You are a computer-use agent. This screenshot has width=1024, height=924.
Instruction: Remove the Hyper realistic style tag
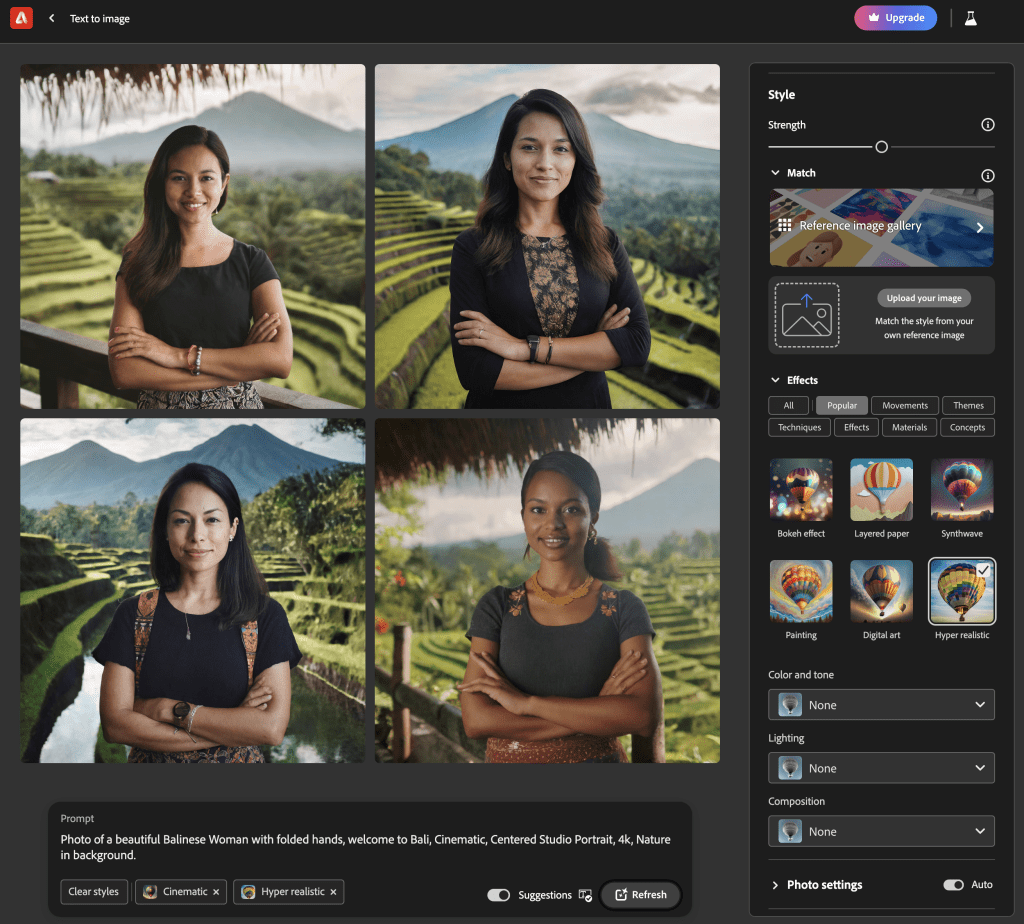334,892
